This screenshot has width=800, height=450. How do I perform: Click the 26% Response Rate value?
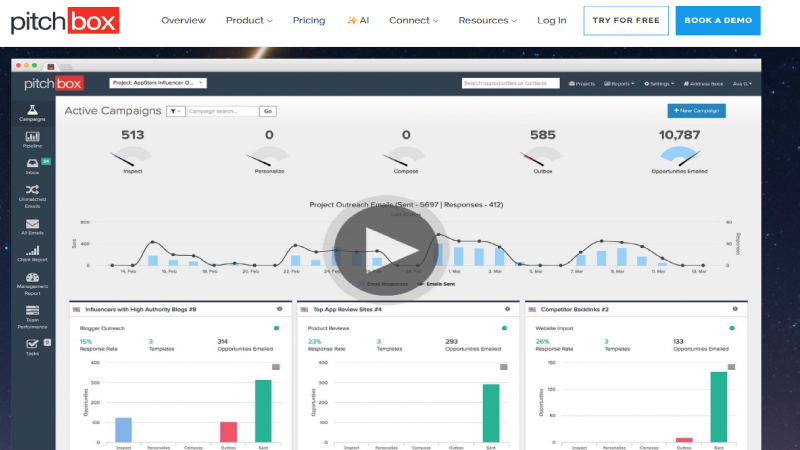542,341
